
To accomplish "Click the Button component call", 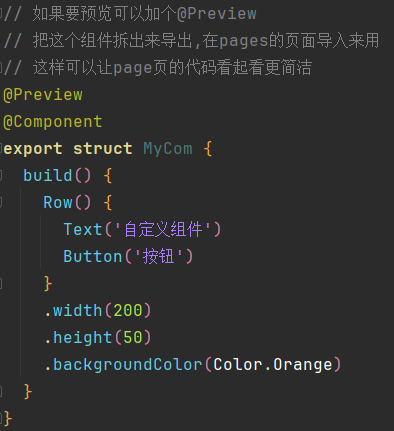I will [93, 256].
